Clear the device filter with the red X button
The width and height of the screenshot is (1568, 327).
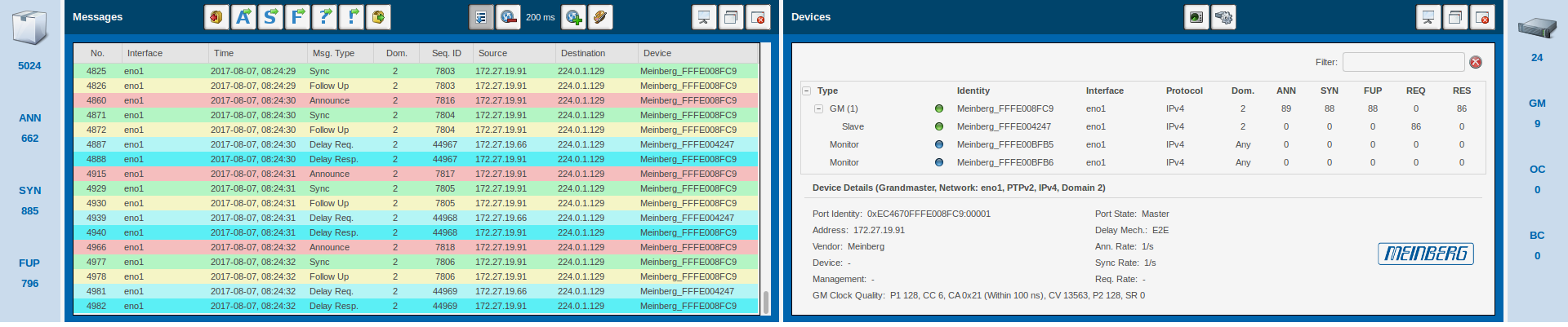click(1476, 62)
